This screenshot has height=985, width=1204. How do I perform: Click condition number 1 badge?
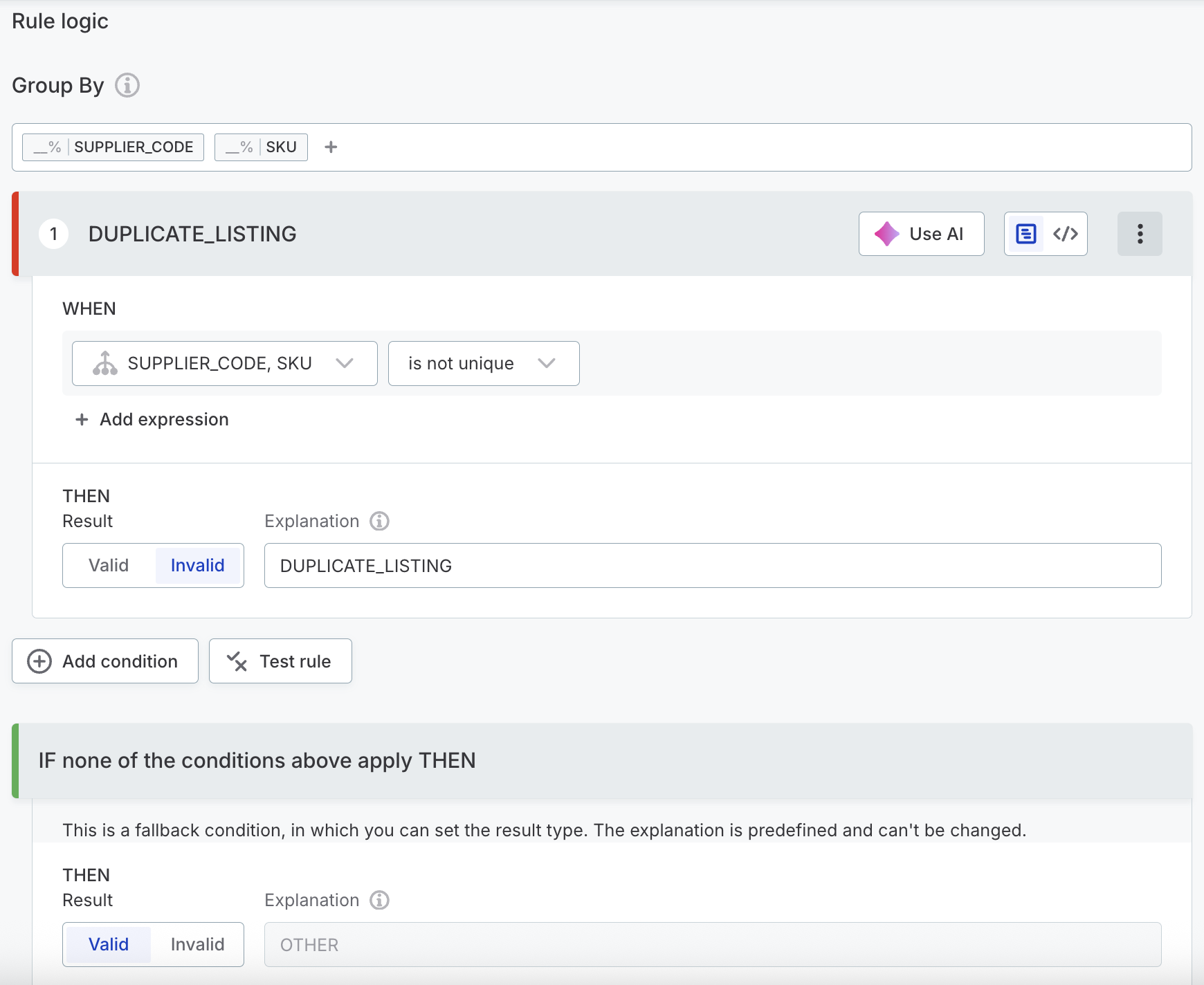coord(54,234)
